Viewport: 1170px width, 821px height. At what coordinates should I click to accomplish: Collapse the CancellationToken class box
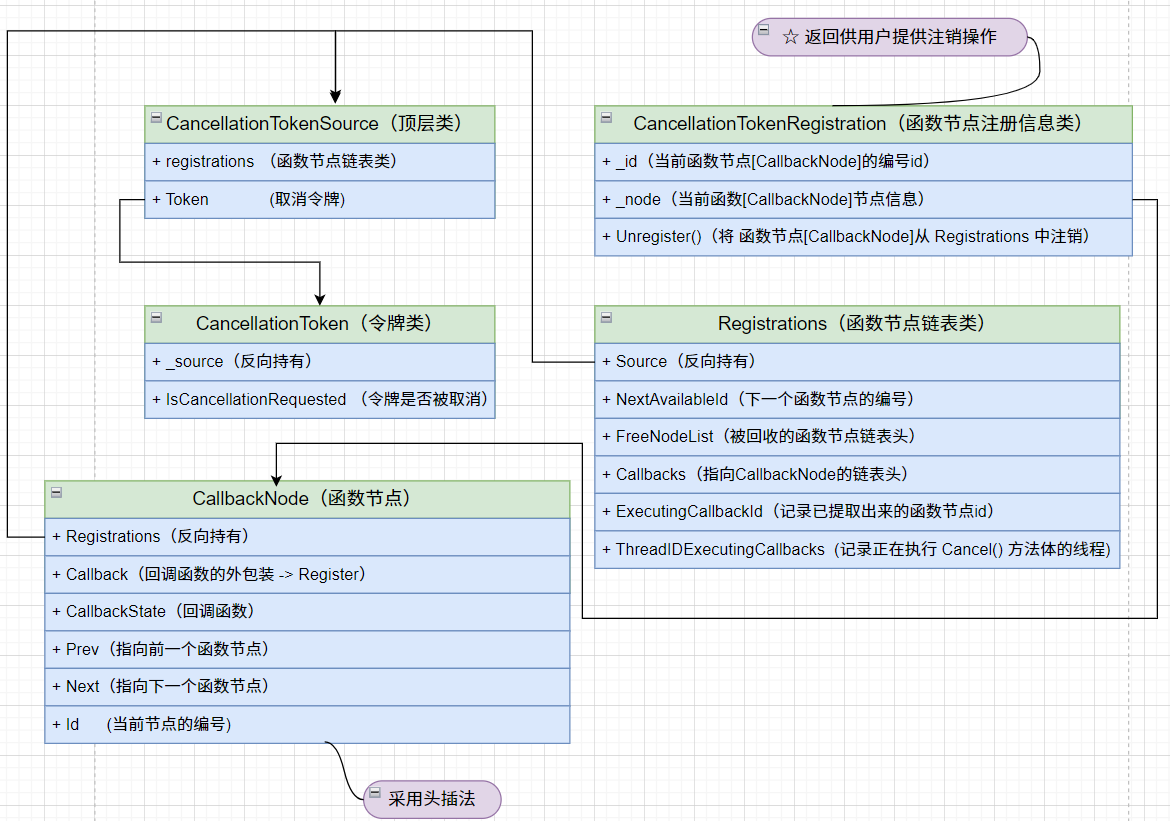point(155,318)
